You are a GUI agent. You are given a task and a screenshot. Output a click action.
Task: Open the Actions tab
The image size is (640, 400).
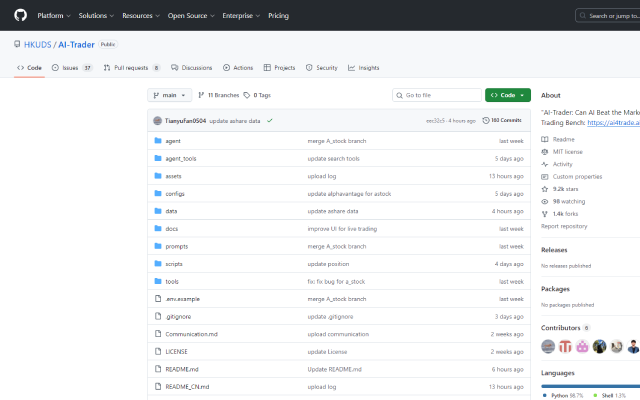click(238, 68)
